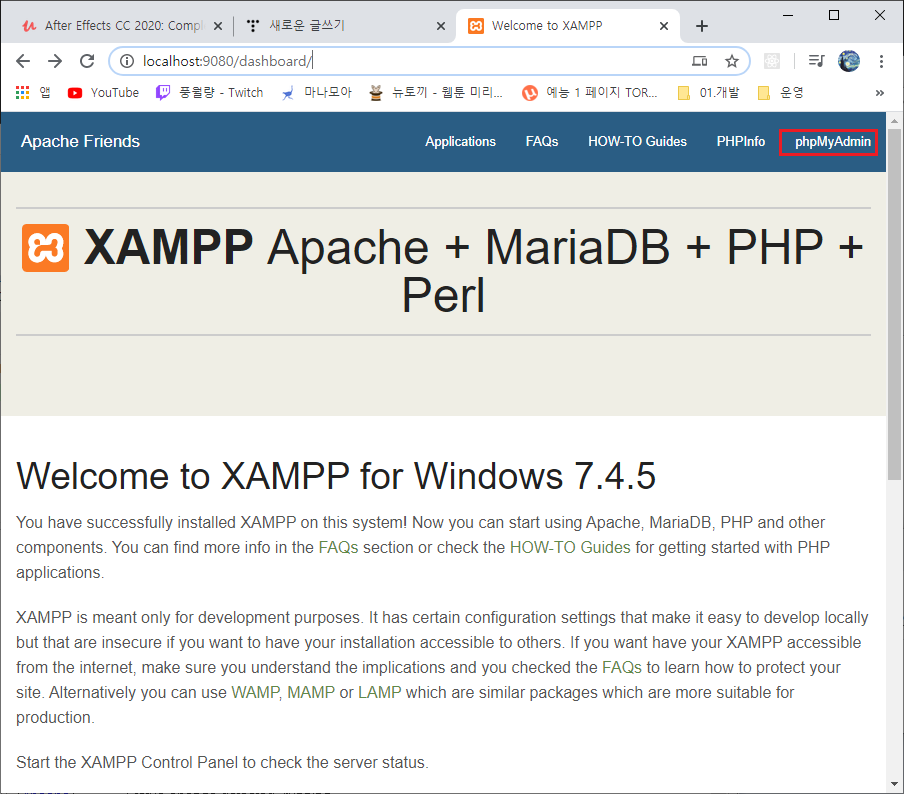Open FAQs in XAMPP navbar
This screenshot has width=904, height=794.
click(x=542, y=142)
